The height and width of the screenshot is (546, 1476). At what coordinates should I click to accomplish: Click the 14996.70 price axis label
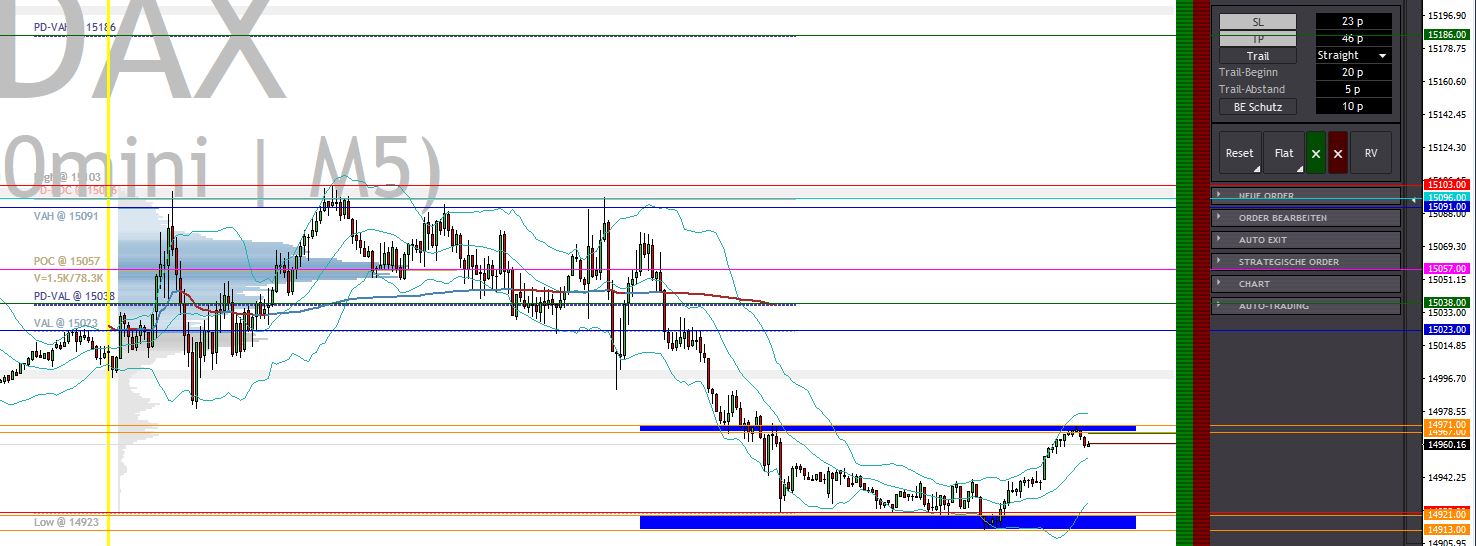pos(1448,378)
